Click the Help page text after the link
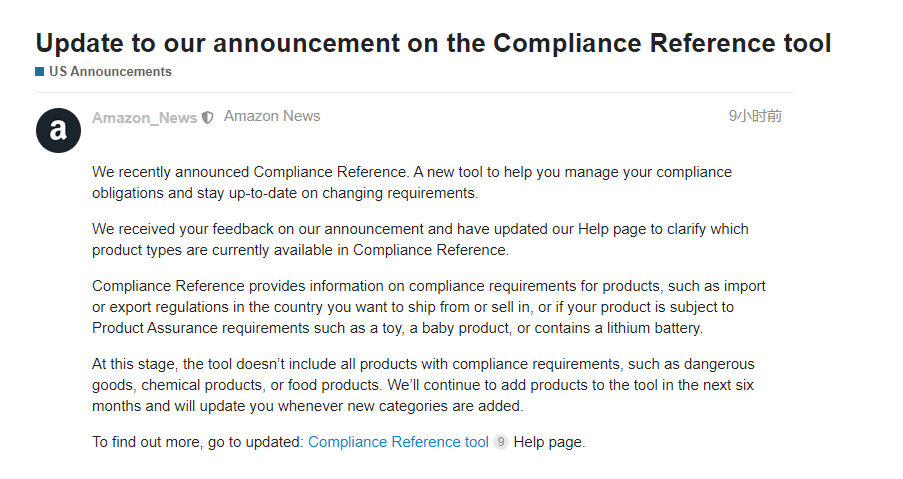 [x=549, y=442]
